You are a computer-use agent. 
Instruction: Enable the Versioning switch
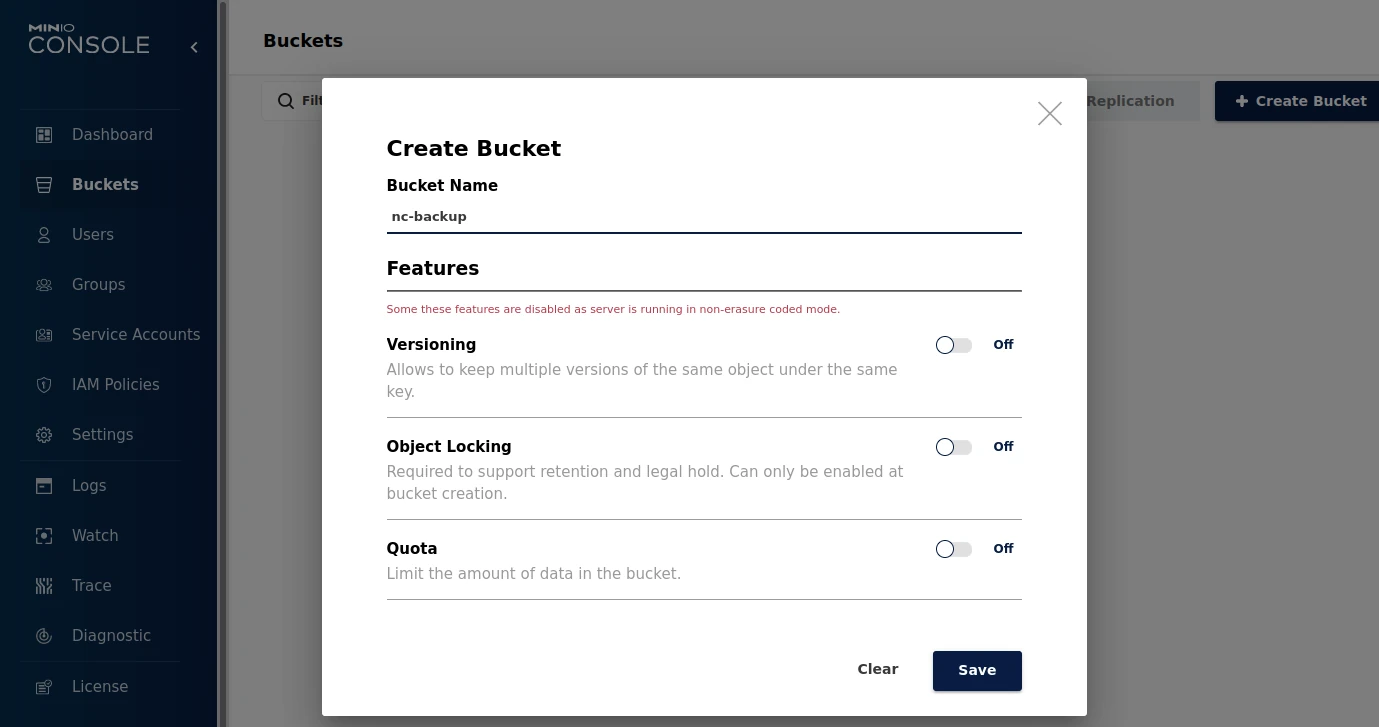954,345
